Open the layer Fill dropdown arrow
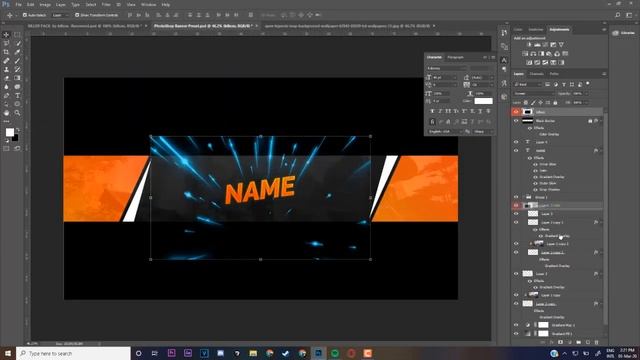This screenshot has height=360, width=640. pyautogui.click(x=587, y=102)
